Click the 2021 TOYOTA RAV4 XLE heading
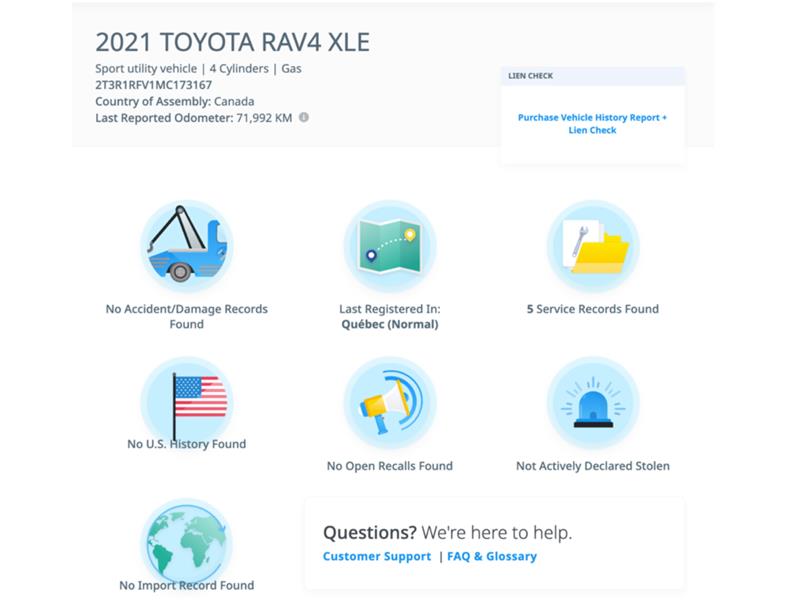This screenshot has height=600, width=800. [x=233, y=42]
